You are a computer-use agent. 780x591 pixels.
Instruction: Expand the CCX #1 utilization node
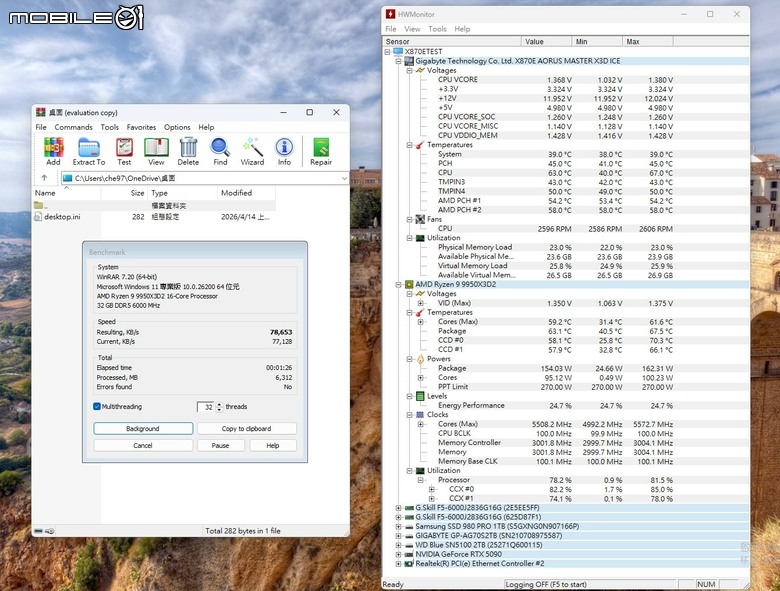(x=431, y=498)
